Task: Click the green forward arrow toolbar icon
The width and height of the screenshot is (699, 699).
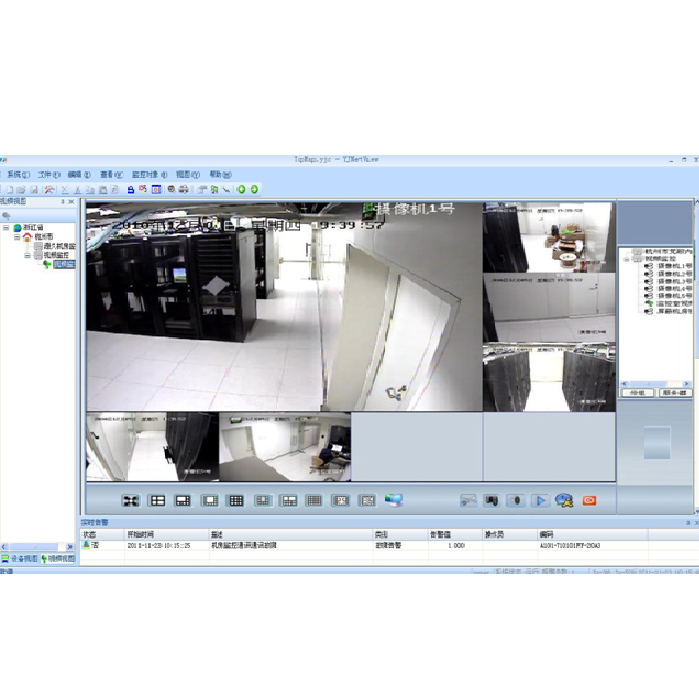Action: (254, 188)
